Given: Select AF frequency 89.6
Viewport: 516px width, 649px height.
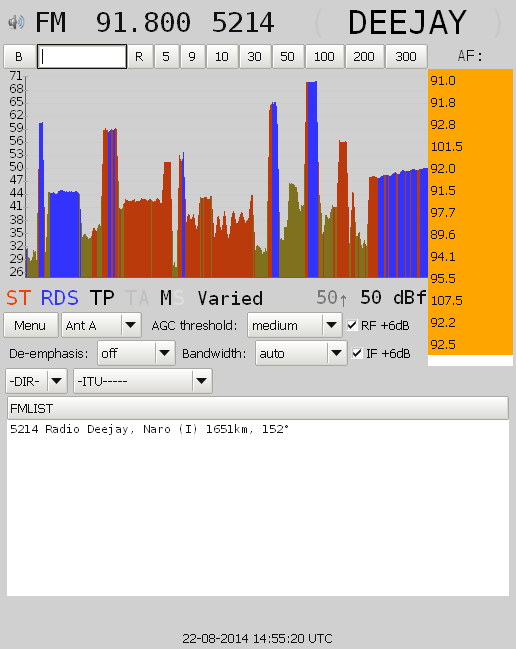Looking at the screenshot, I should 470,234.
